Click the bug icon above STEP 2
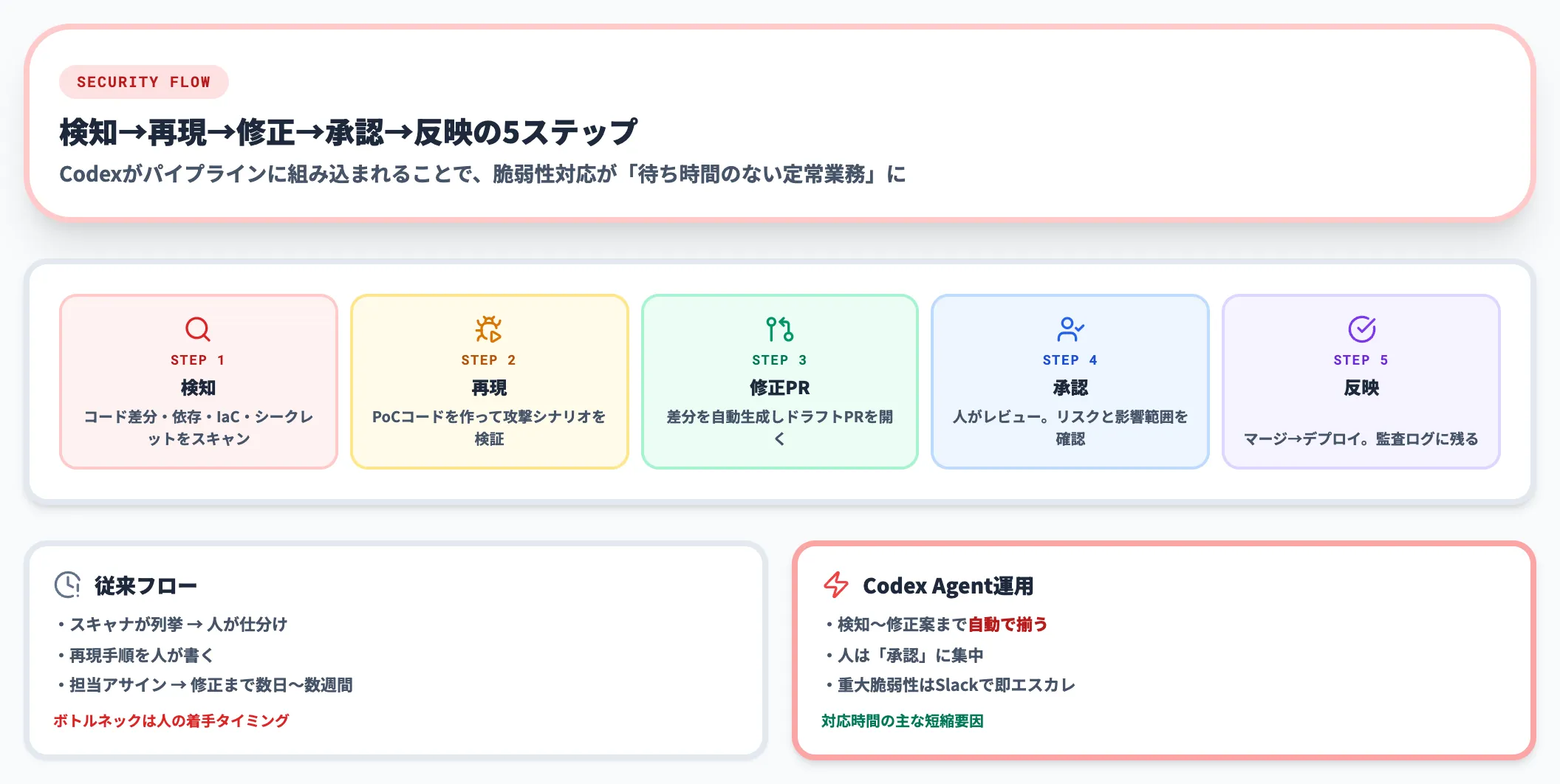Image resolution: width=1560 pixels, height=784 pixels. (488, 329)
